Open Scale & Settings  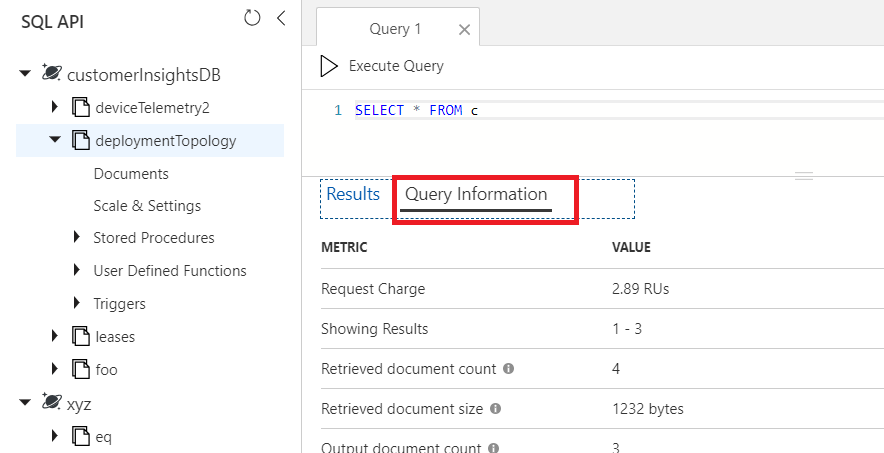tap(147, 206)
